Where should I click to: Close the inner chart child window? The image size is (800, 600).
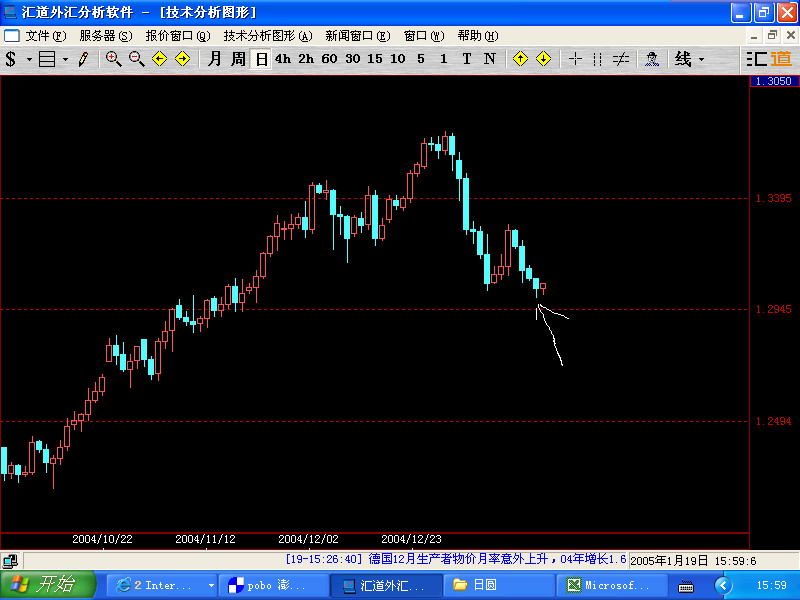tap(790, 36)
